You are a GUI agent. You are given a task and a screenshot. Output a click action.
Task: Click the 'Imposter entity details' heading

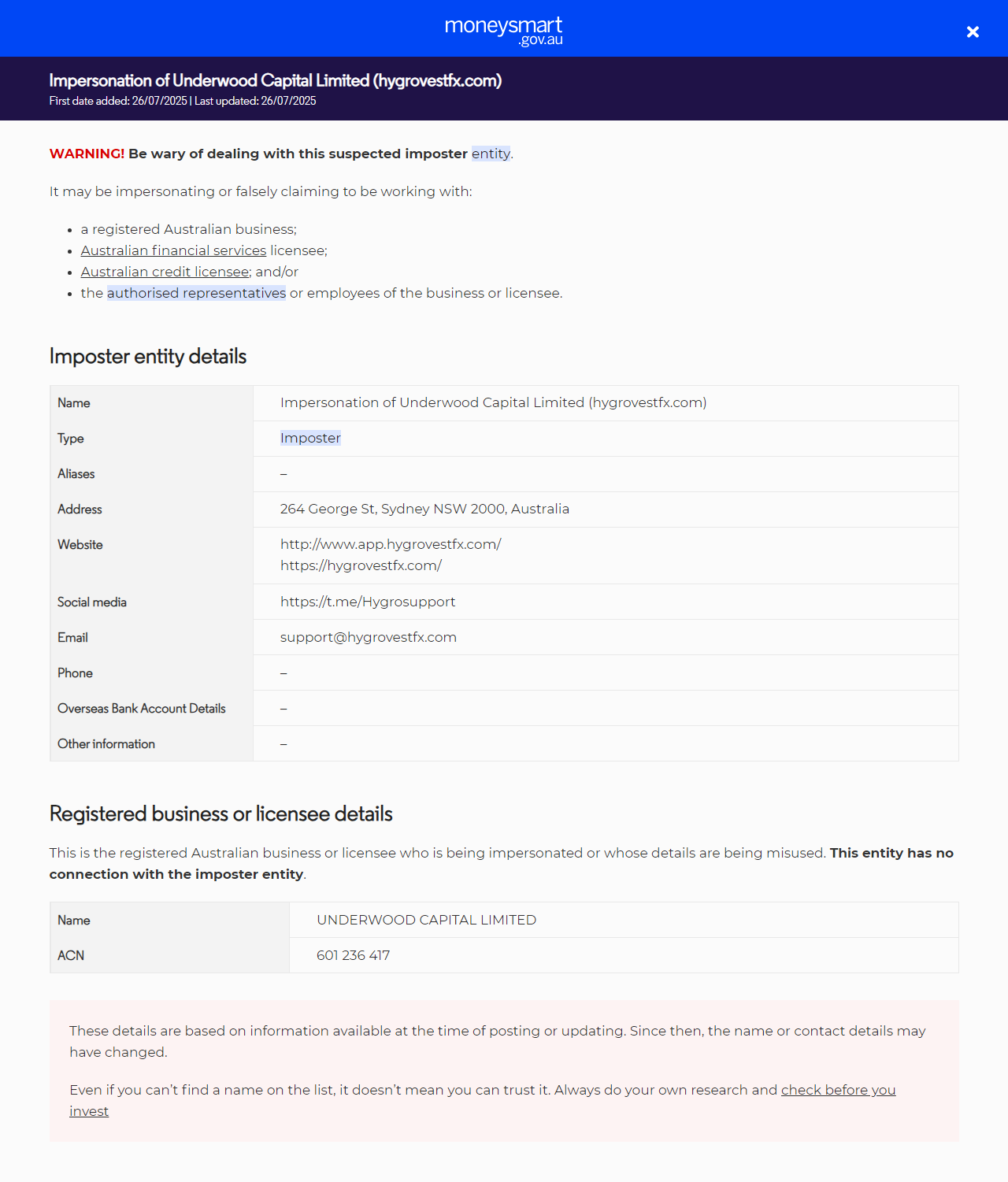pyautogui.click(x=148, y=356)
